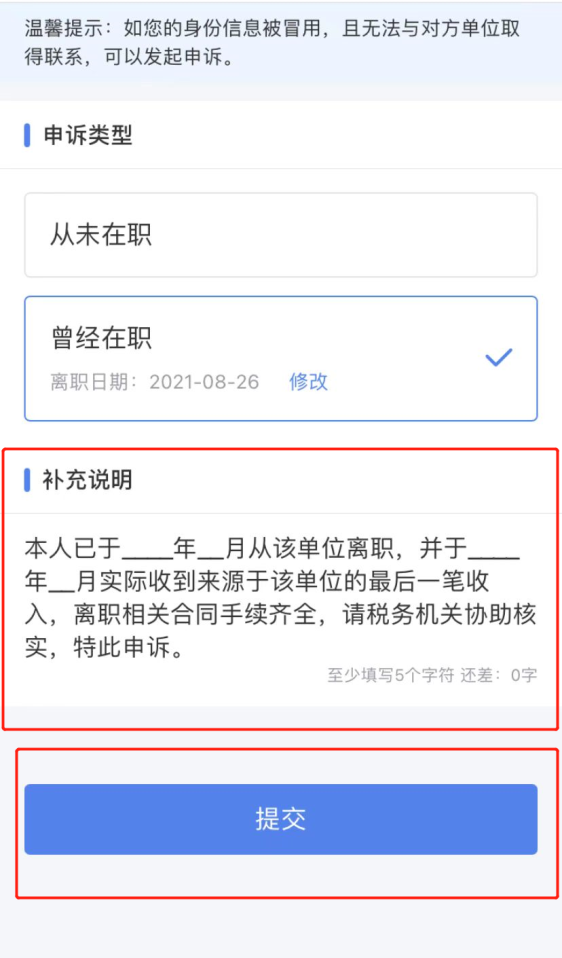Image resolution: width=562 pixels, height=958 pixels.
Task: Click the blue bar marker beside 补充说明
Action: tap(27, 480)
